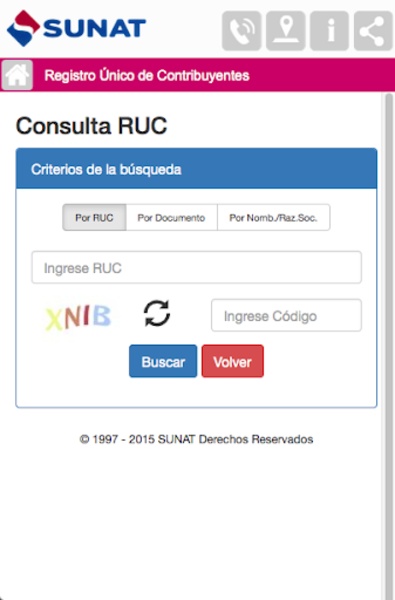
Task: Show the information icon in the header
Action: pos(330,31)
